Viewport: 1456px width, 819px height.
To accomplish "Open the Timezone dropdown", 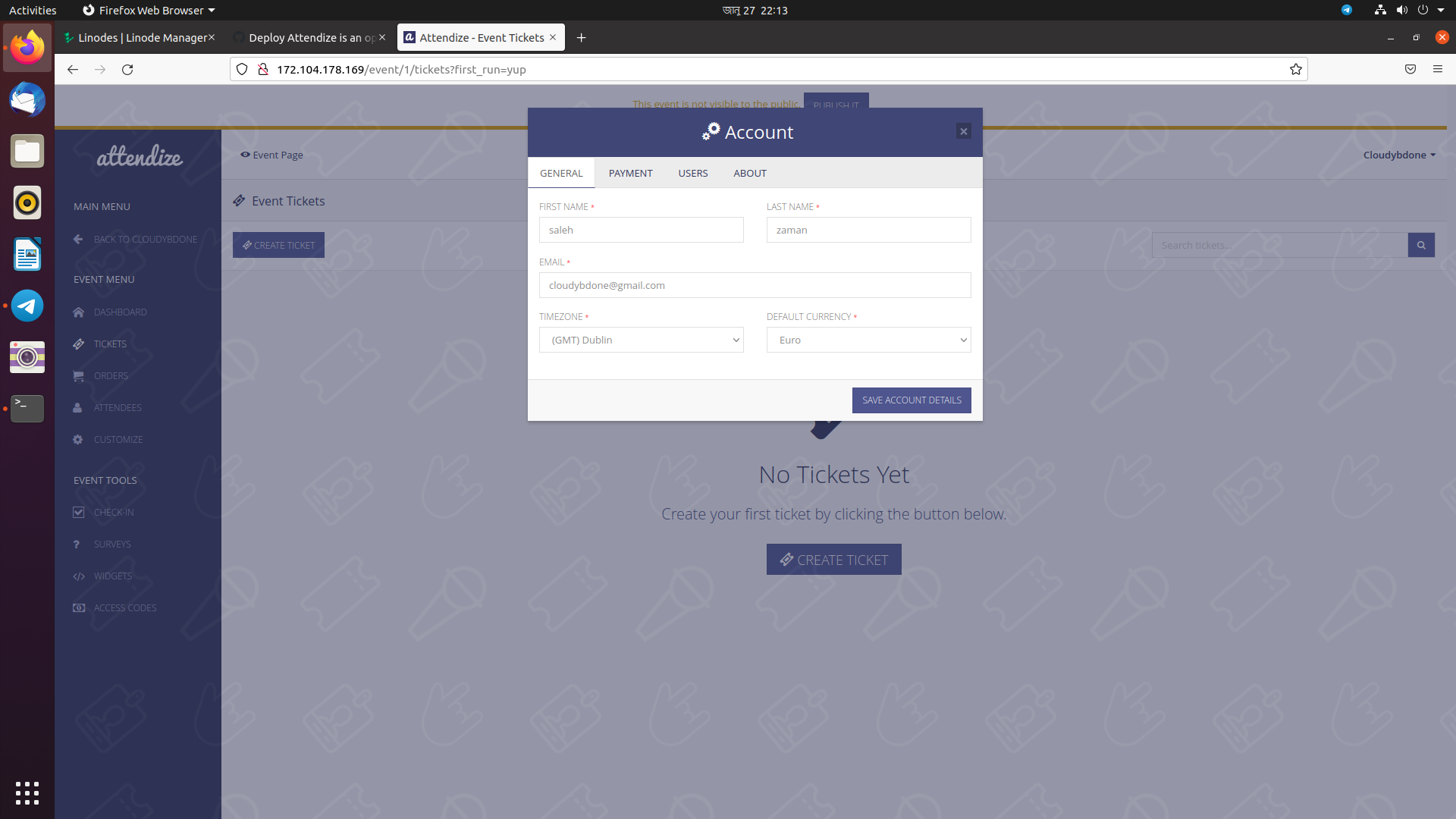I will pos(642,340).
